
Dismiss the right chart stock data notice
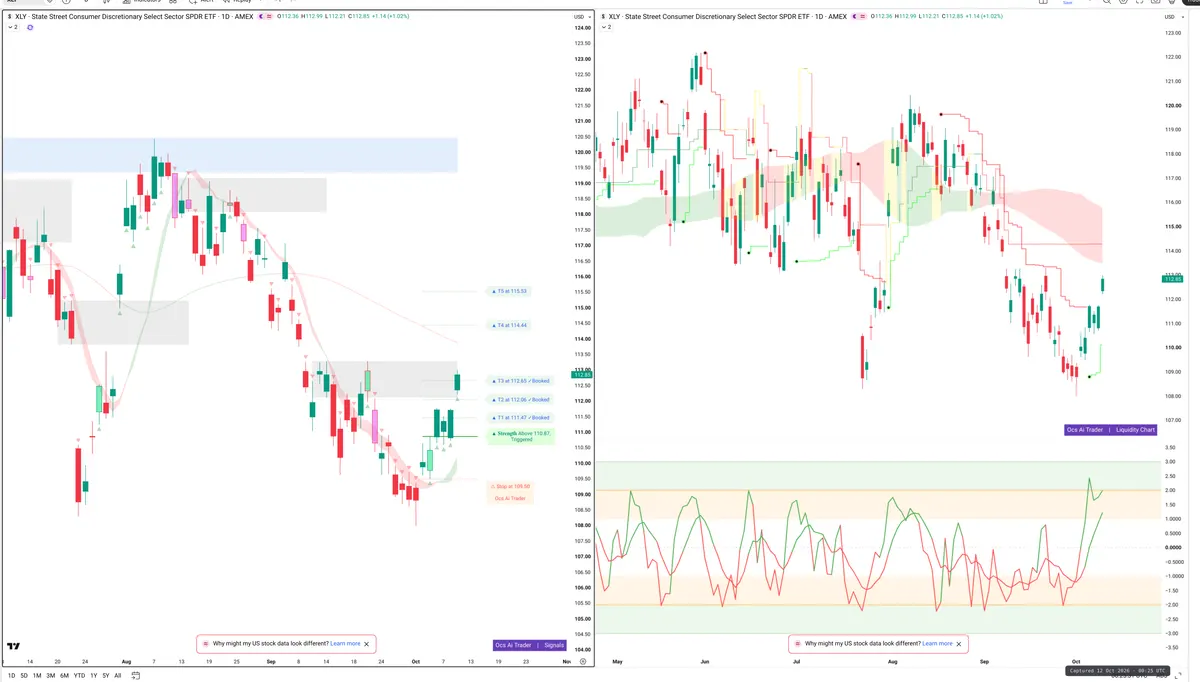959,644
